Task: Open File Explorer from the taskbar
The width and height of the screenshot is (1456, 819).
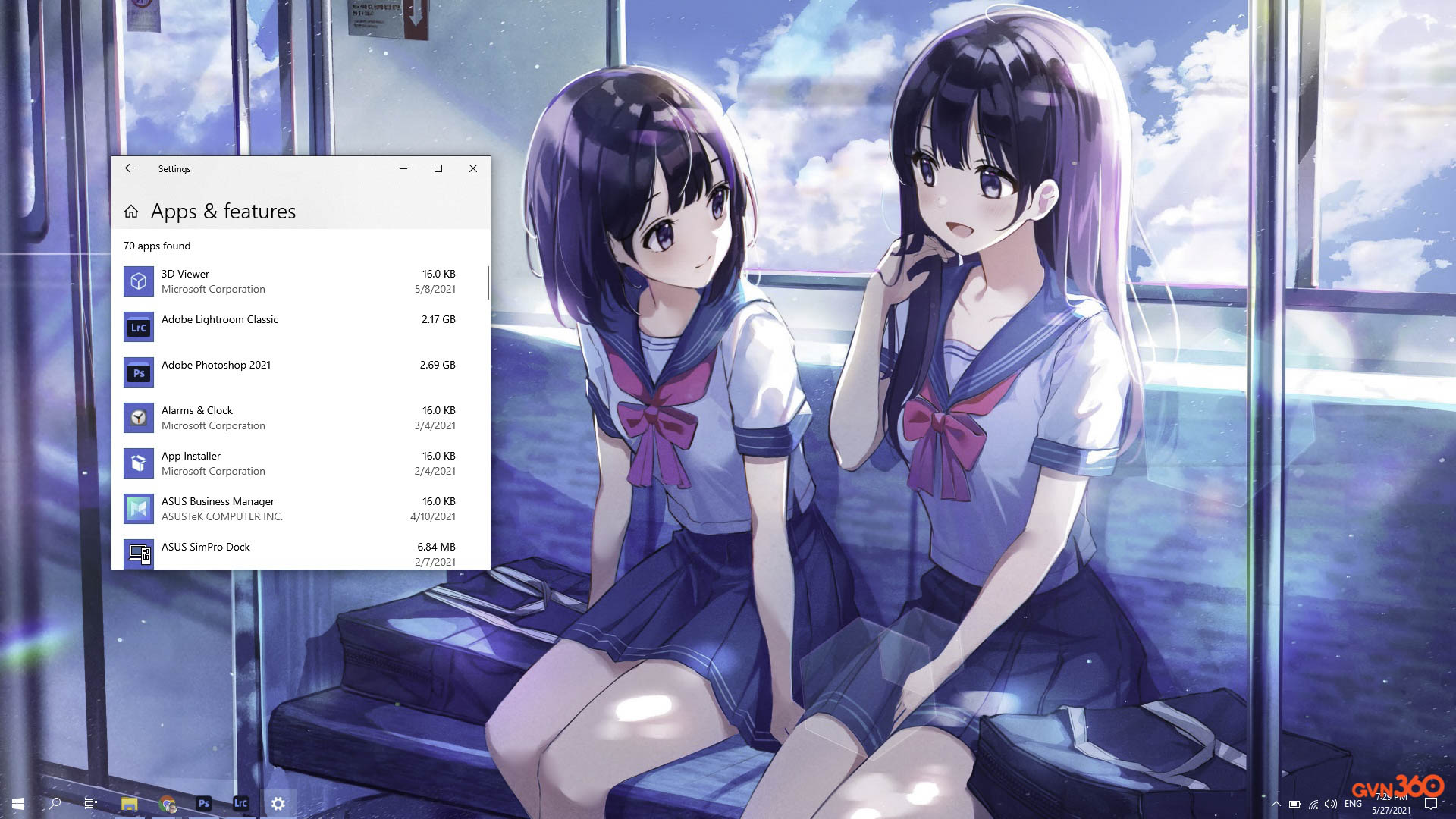Action: point(129,804)
